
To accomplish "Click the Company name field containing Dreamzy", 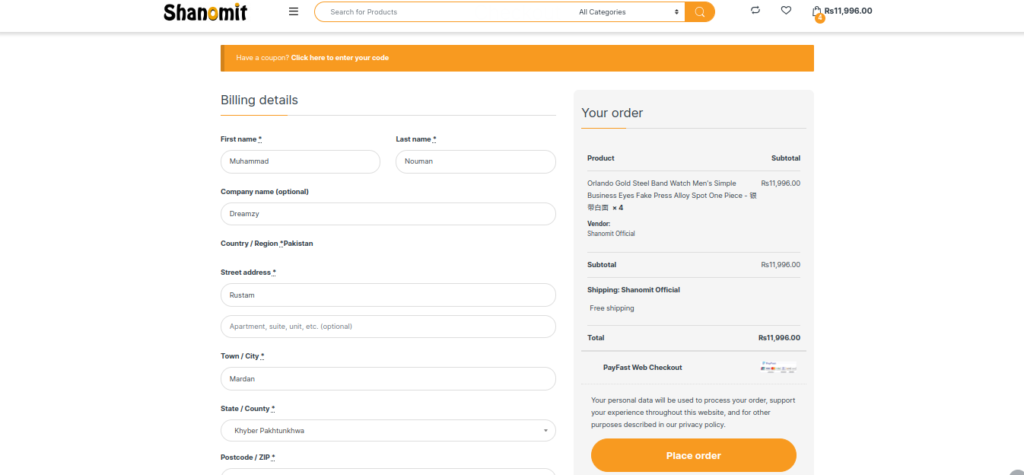I will pos(388,214).
